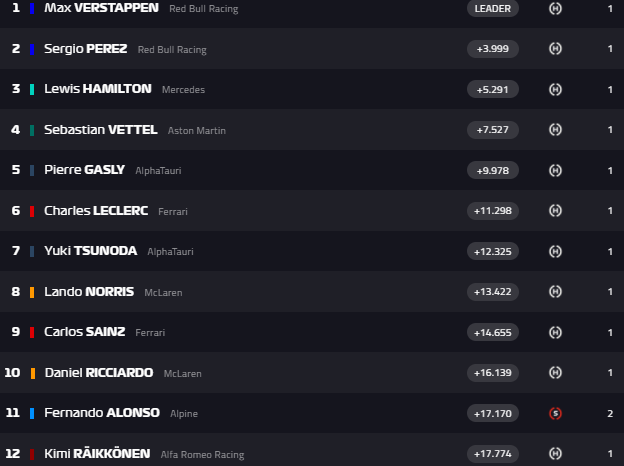Click the hard tyre icon in Räikkönen's row

click(x=555, y=453)
